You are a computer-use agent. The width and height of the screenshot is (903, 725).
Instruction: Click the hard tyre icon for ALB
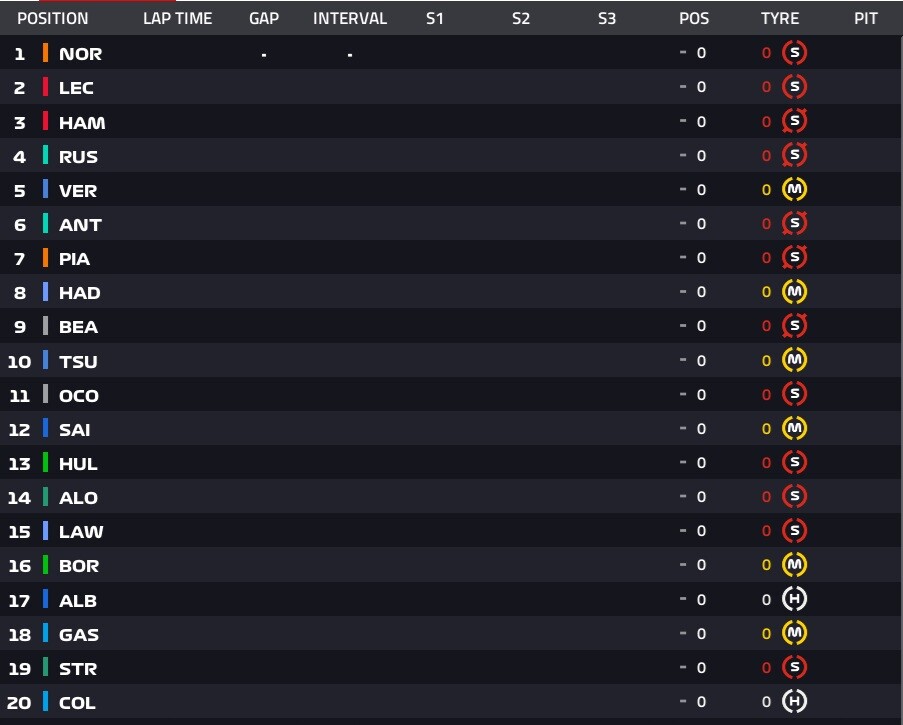coord(795,599)
